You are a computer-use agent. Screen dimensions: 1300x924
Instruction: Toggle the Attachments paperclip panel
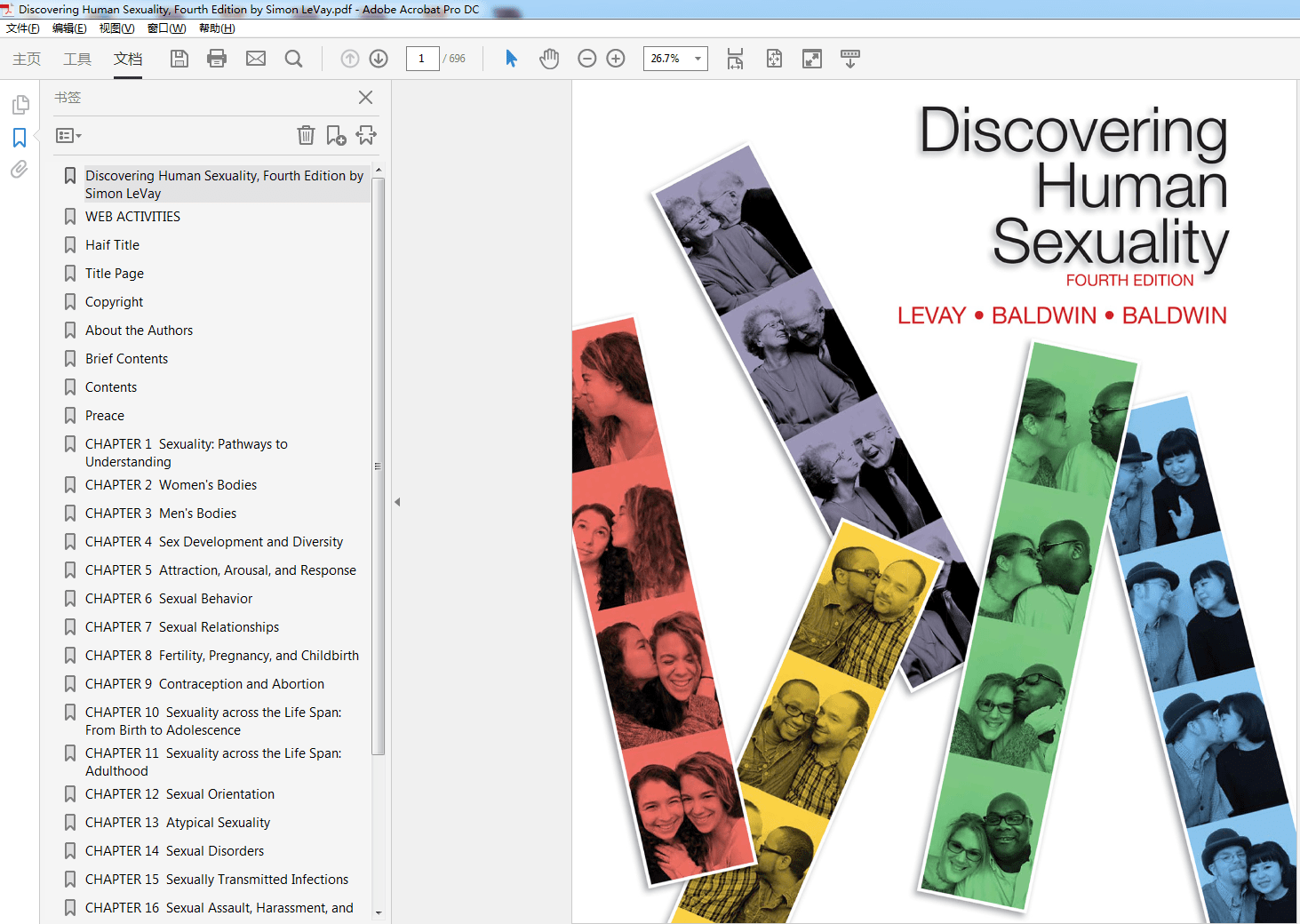pyautogui.click(x=20, y=170)
